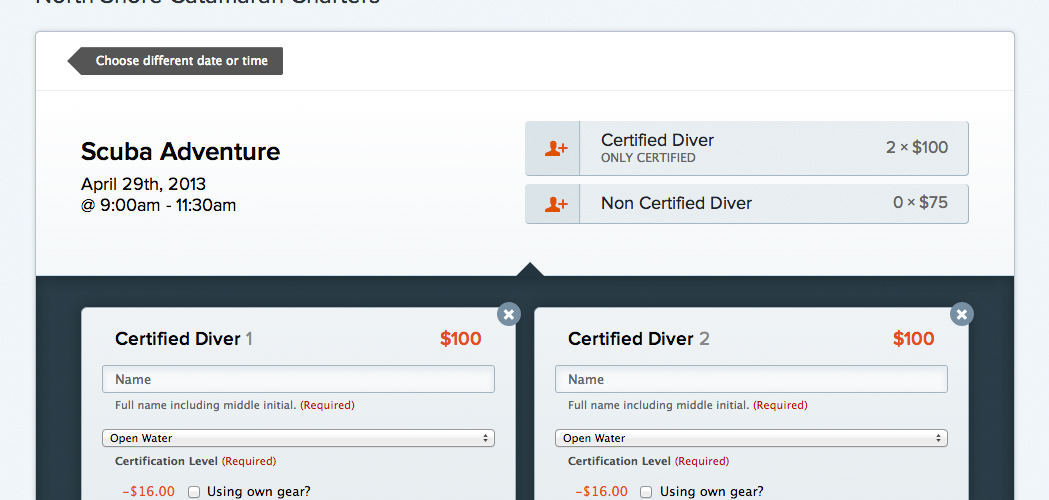Click the -$16.00 discount for Diver 1
The image size is (1049, 500).
(149, 492)
